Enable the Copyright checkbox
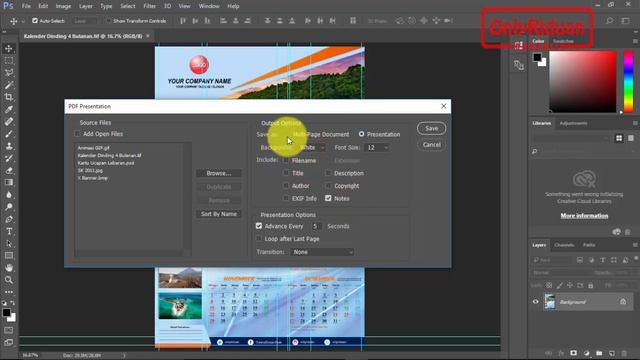This screenshot has height=360, width=640. (328, 186)
